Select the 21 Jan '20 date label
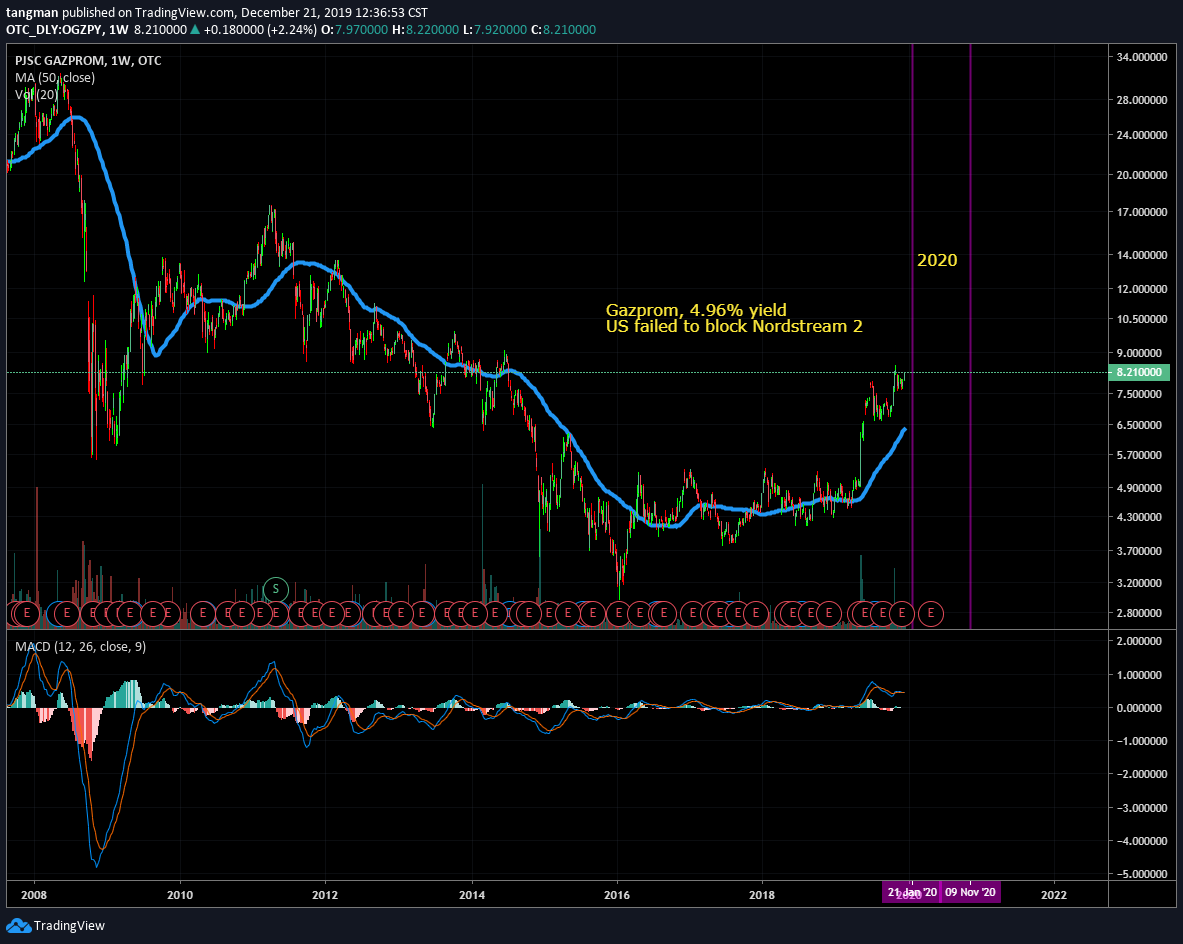Screen dimensions: 1183x944 point(911,893)
